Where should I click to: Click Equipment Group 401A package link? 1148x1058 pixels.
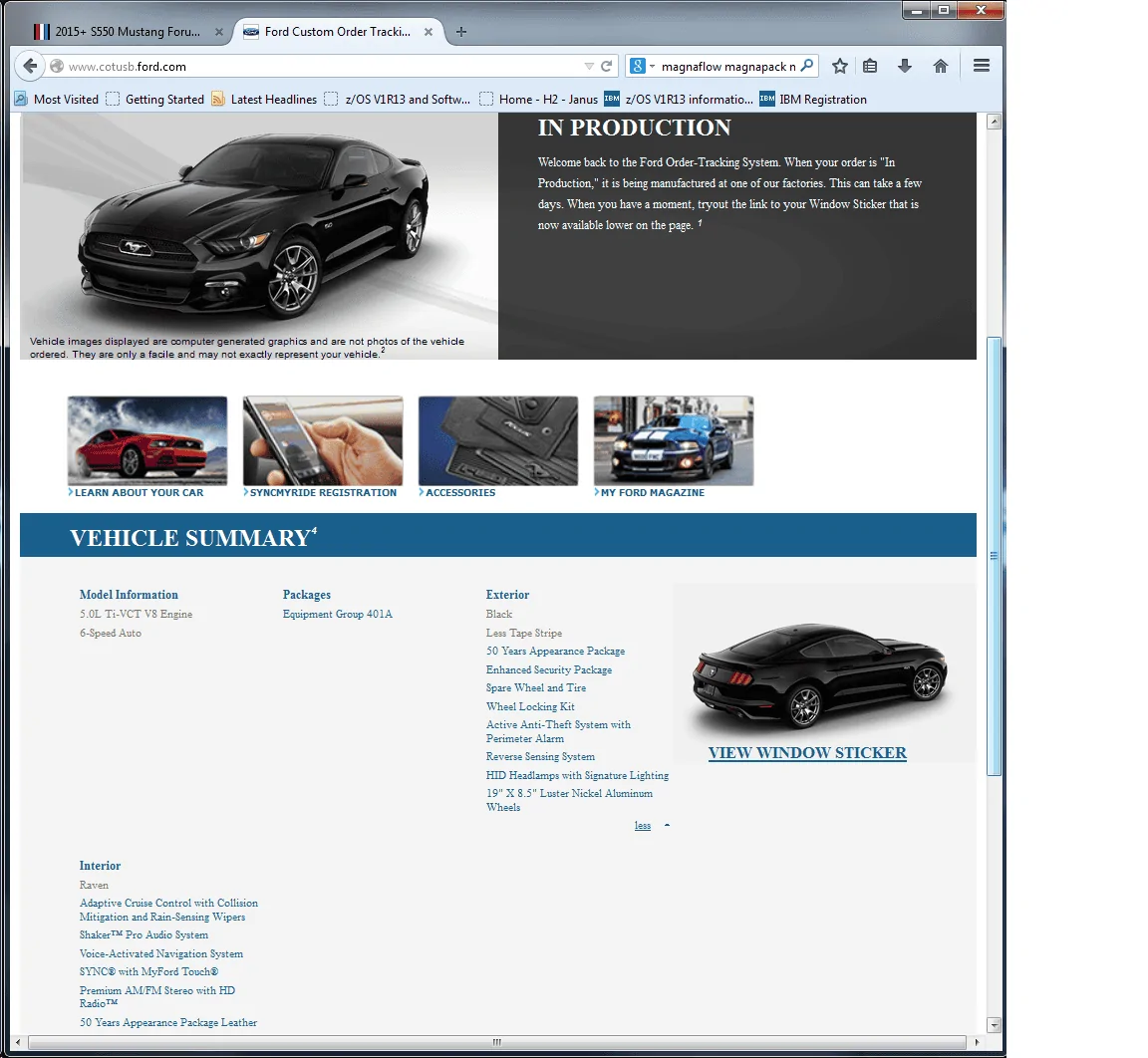click(338, 614)
